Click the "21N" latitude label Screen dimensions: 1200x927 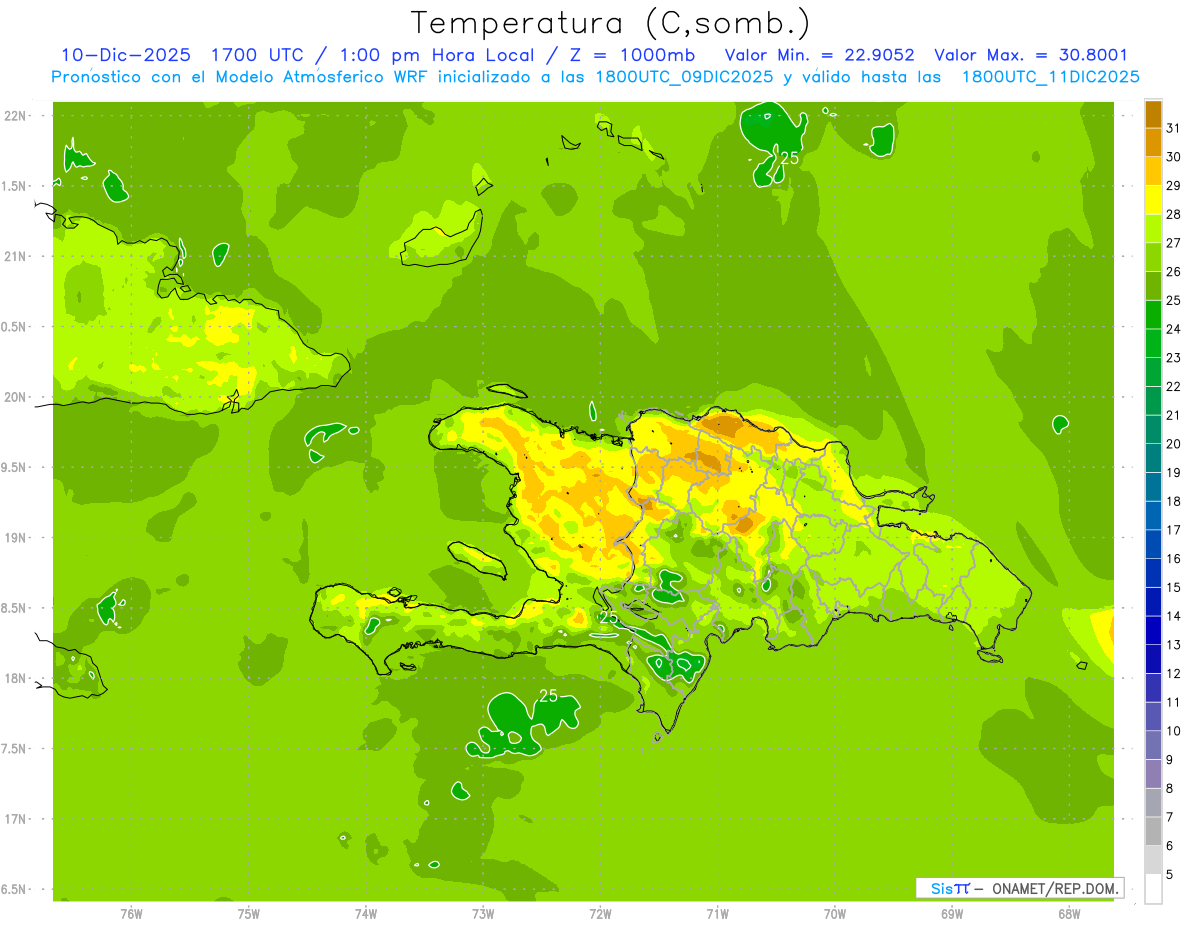tap(16, 257)
